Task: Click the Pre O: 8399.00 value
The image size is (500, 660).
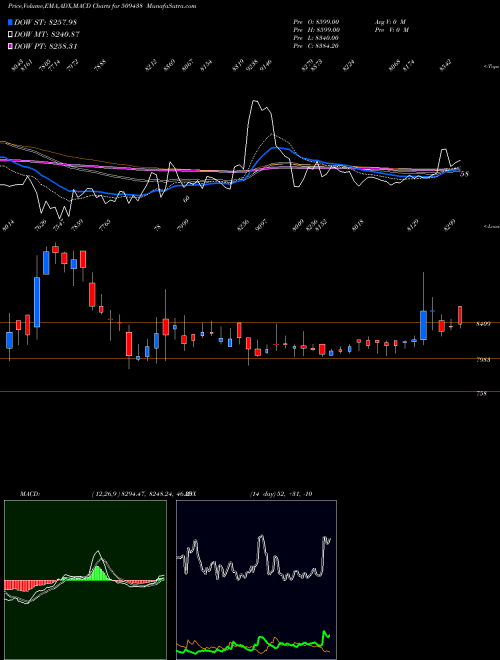Action: coord(317,22)
